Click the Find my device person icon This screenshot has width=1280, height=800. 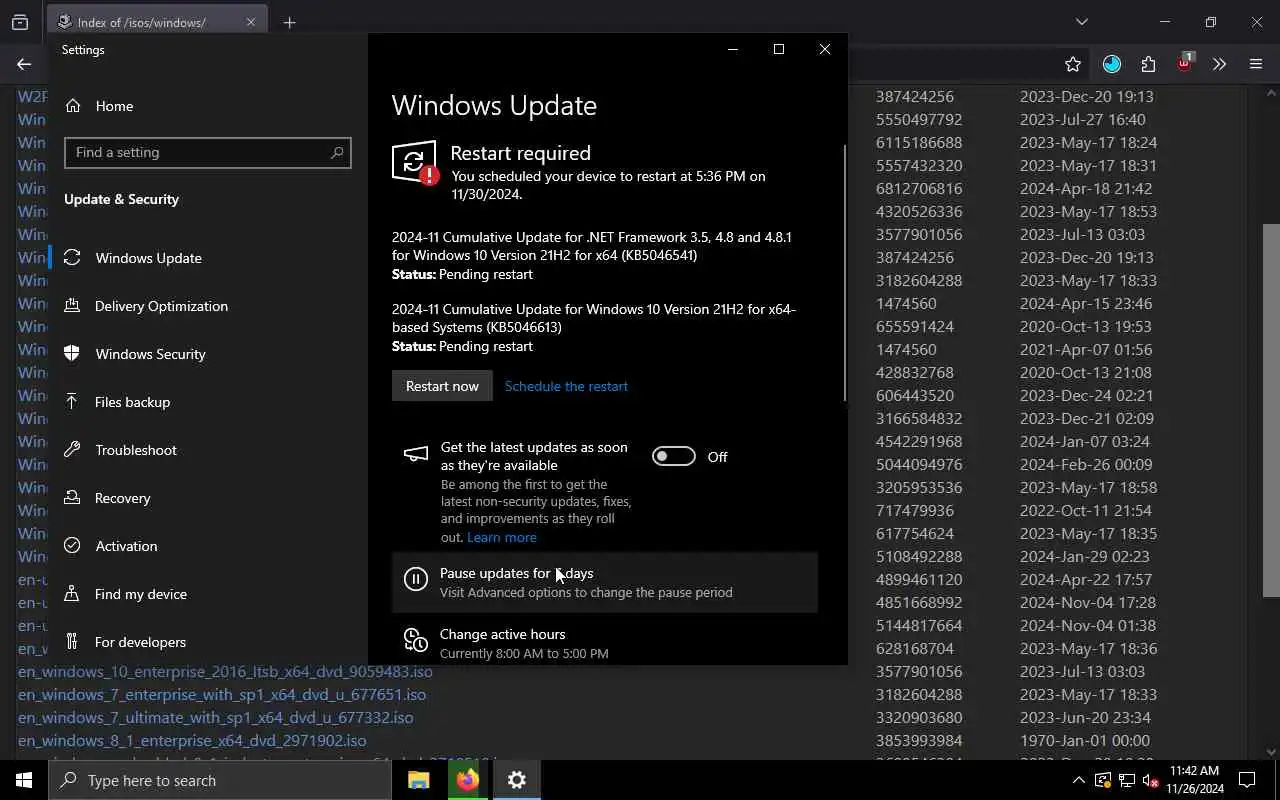[72, 594]
